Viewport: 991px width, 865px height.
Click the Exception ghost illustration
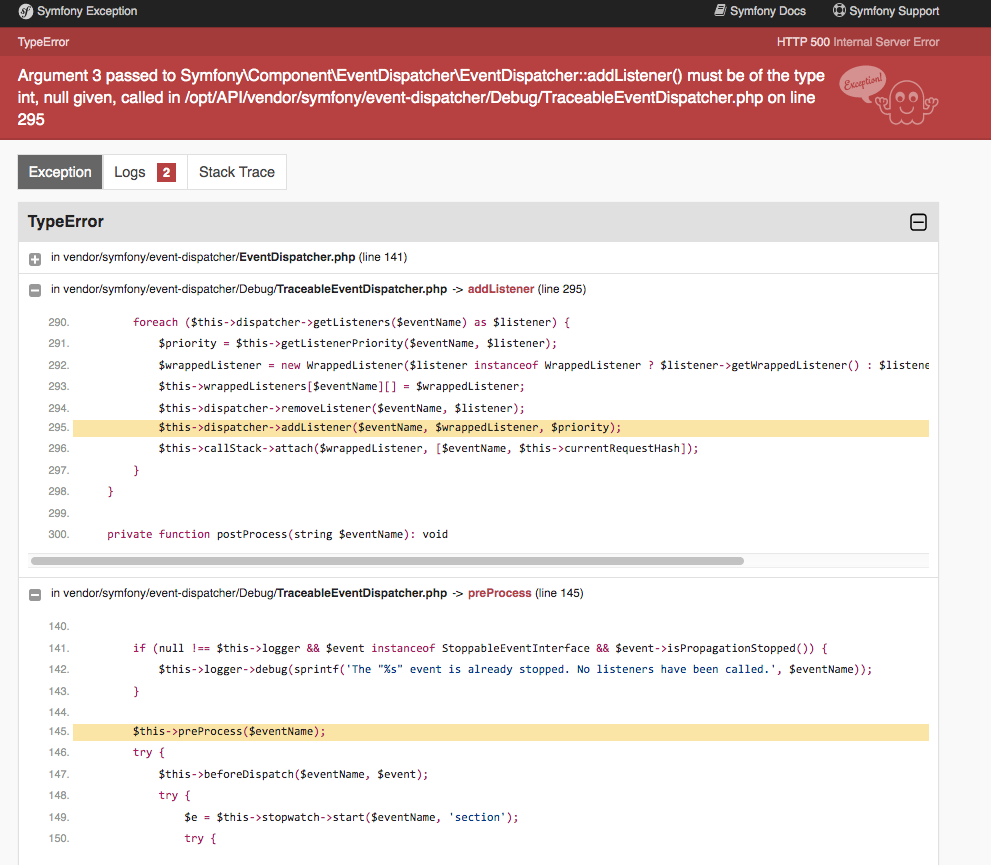[890, 95]
